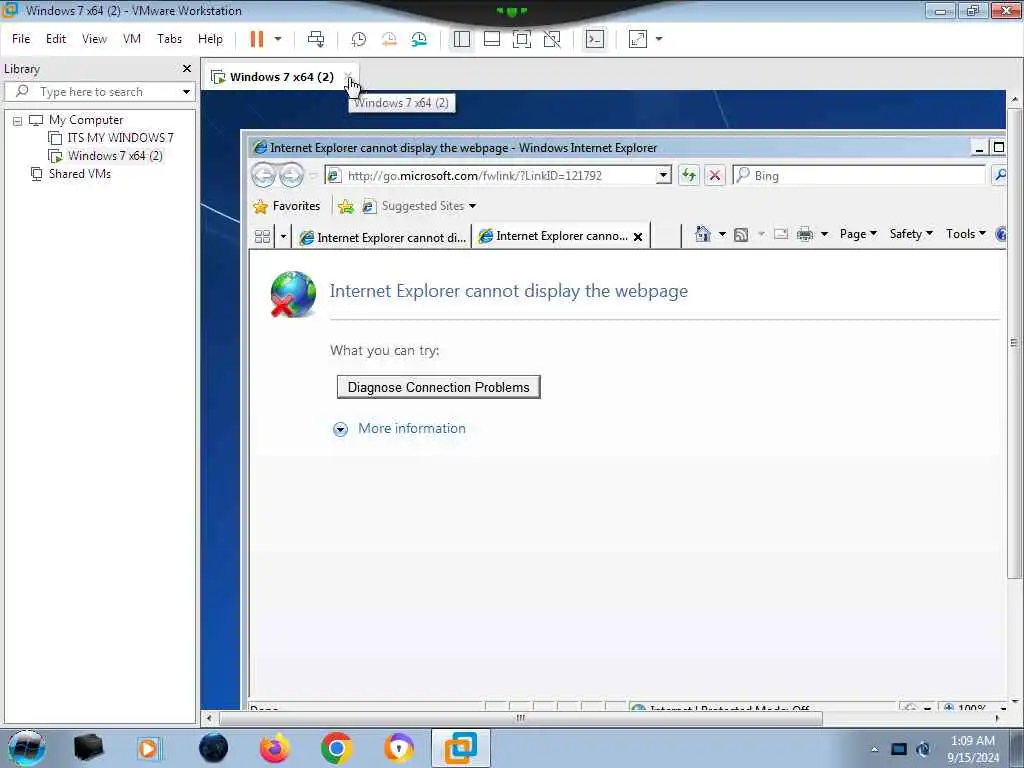Open the Tools menu in Internet Explorer
The height and width of the screenshot is (768, 1024).
click(x=965, y=234)
